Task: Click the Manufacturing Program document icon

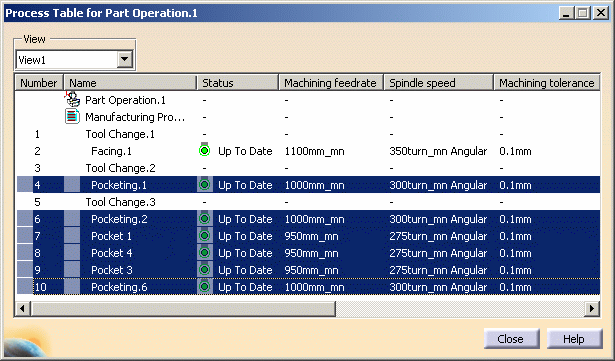Action: pyautogui.click(x=72, y=117)
